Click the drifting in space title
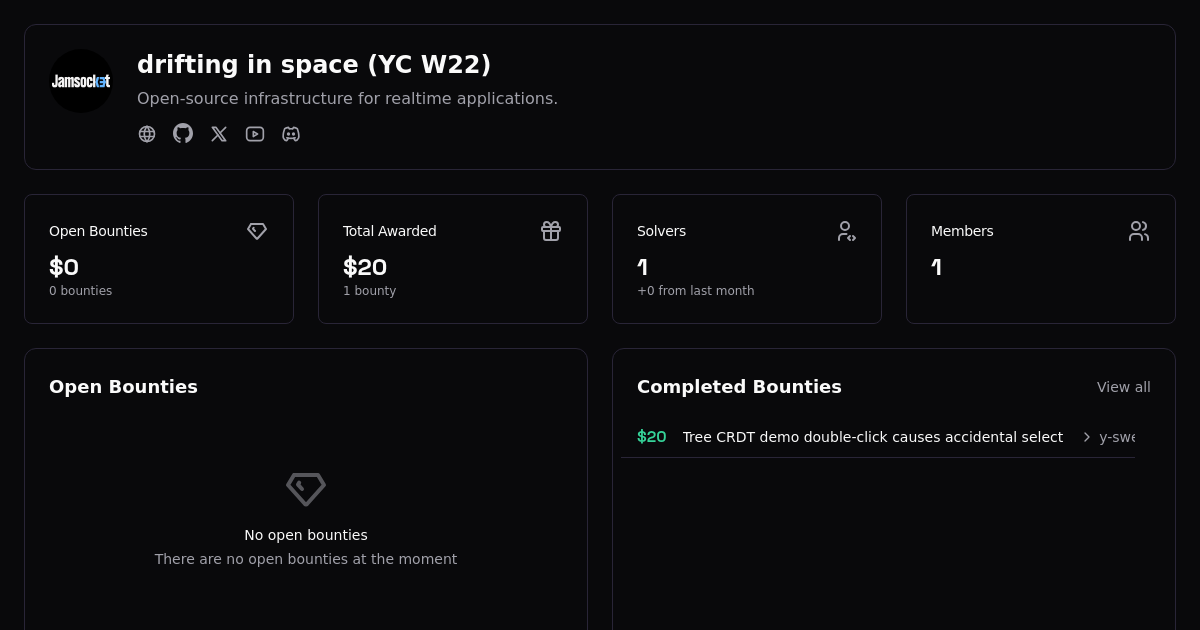 [314, 64]
